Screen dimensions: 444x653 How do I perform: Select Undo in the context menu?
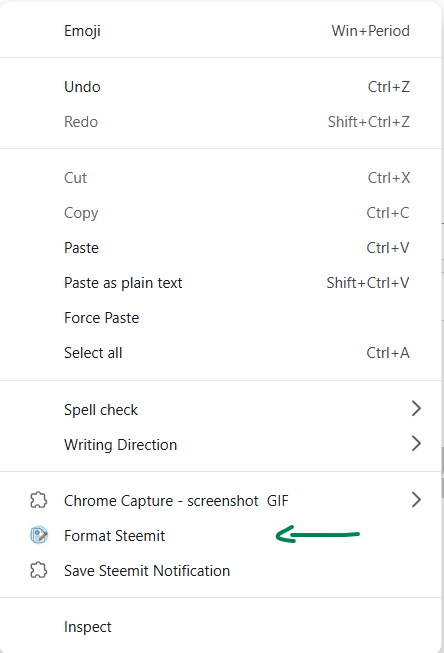[221, 87]
